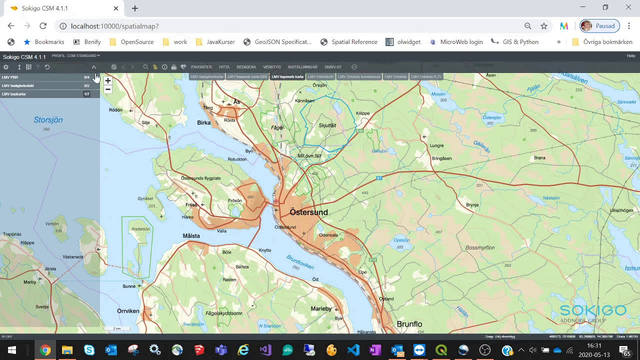Click the up-down arrows icon in layer panel
640x360 pixels.
(19, 67)
